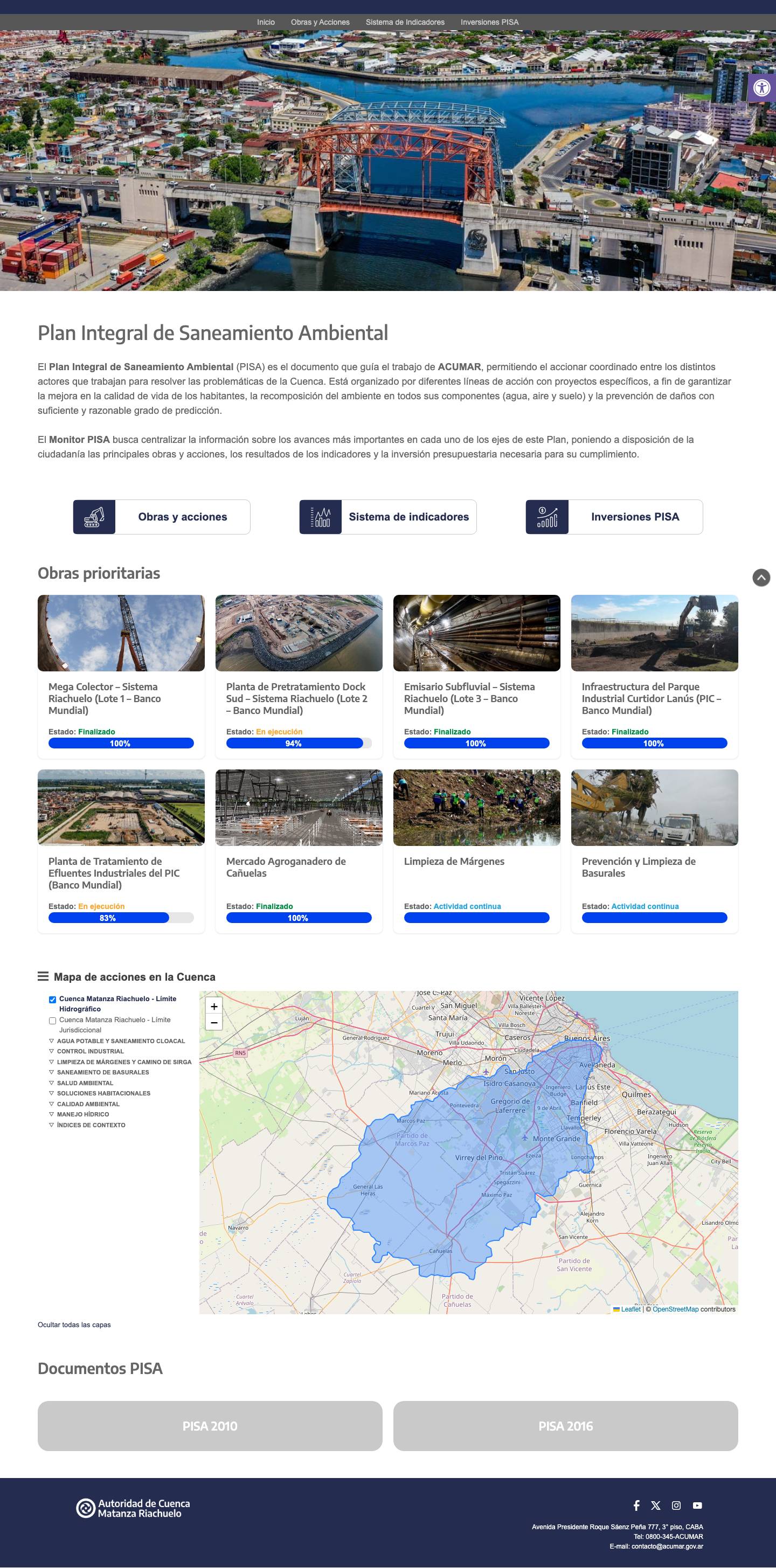The image size is (776, 1568).
Task: Open the Planta de Tratamiento de Efluentes photo
Action: coord(121,808)
